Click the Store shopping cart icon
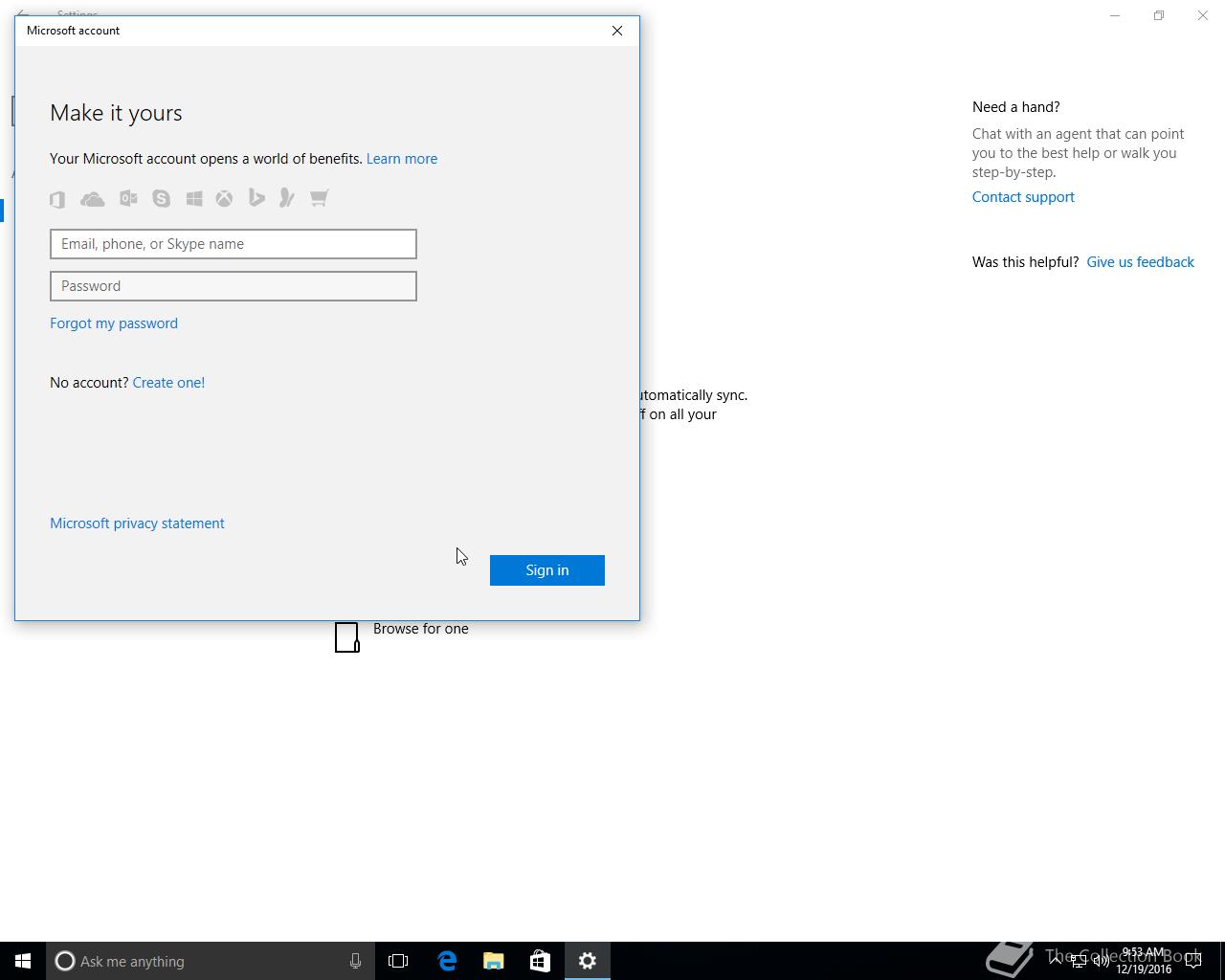 tap(319, 198)
